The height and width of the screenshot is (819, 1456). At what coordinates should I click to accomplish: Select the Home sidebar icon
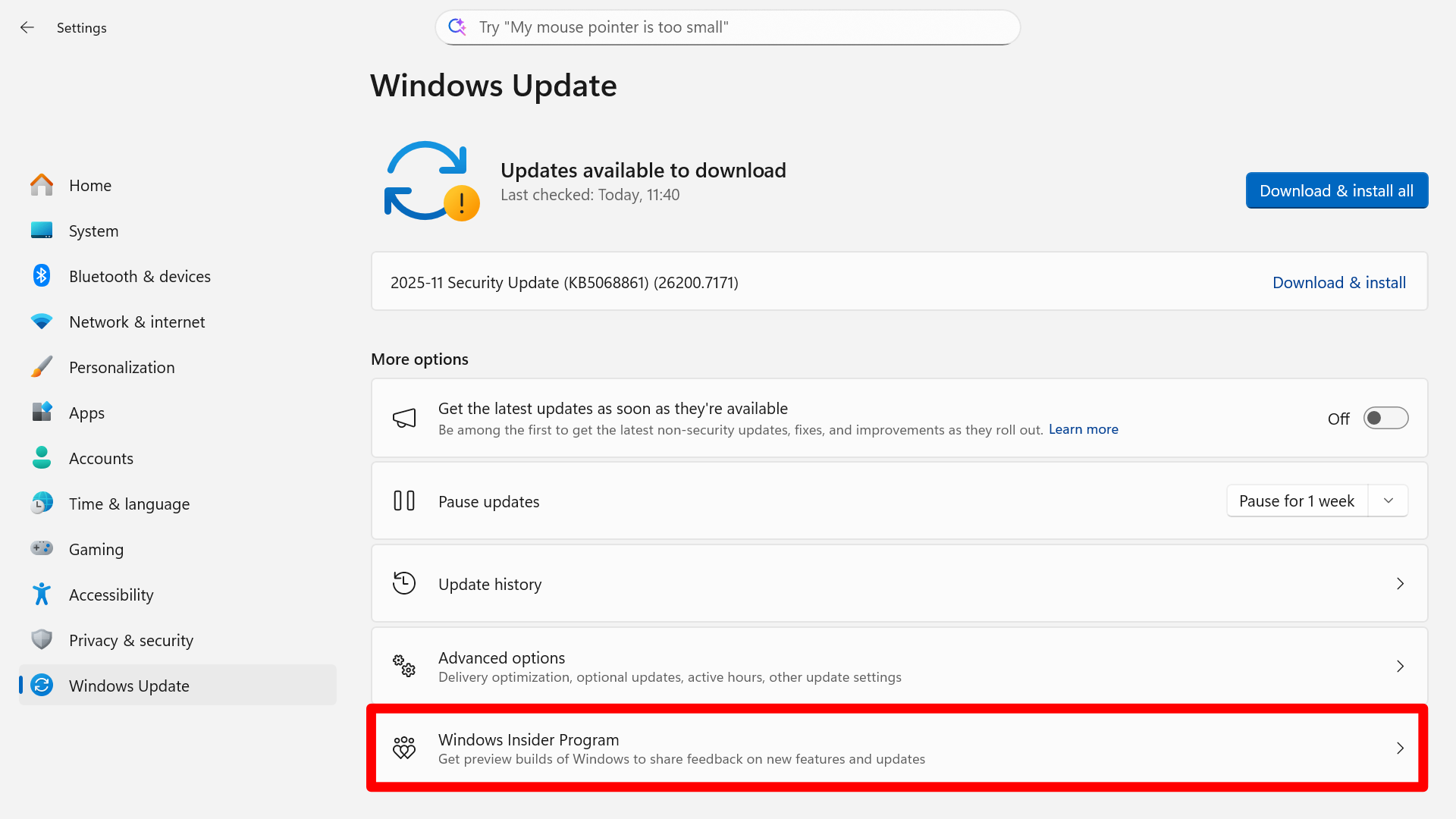41,184
